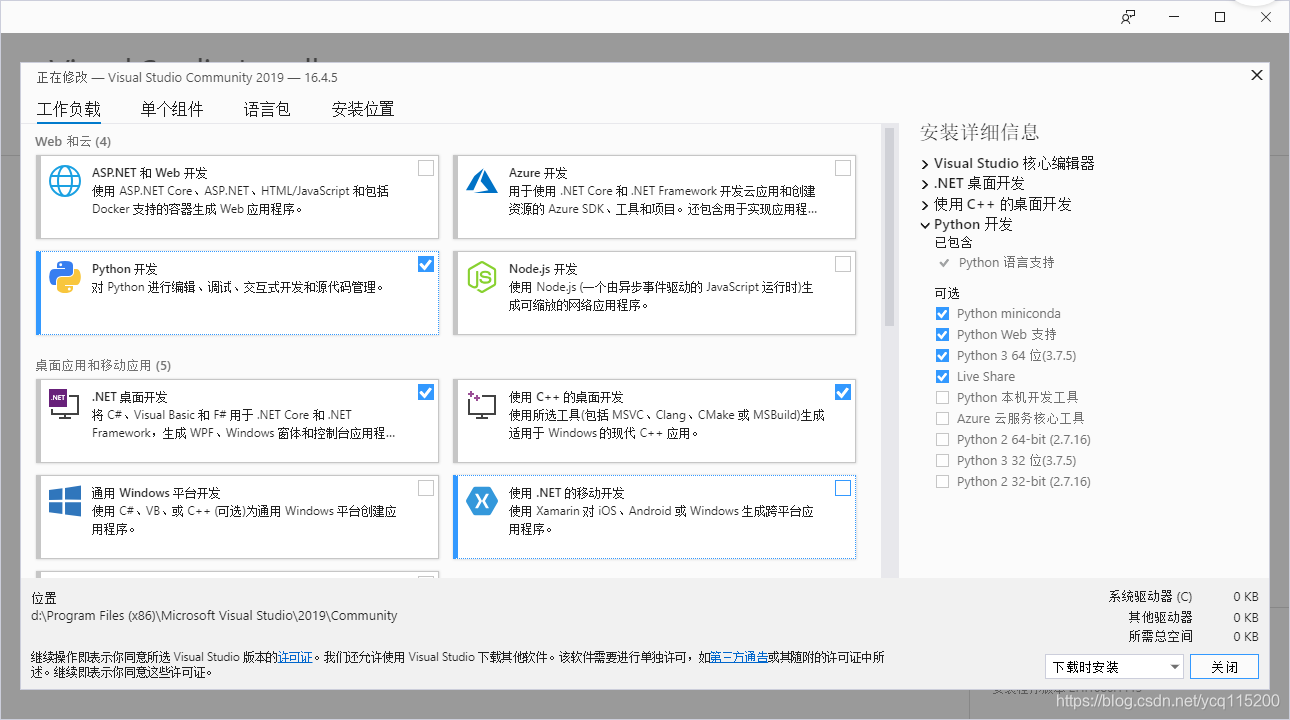Click the feedback person icon in title bar
Screen dimensions: 1290x720
(x=1128, y=17)
